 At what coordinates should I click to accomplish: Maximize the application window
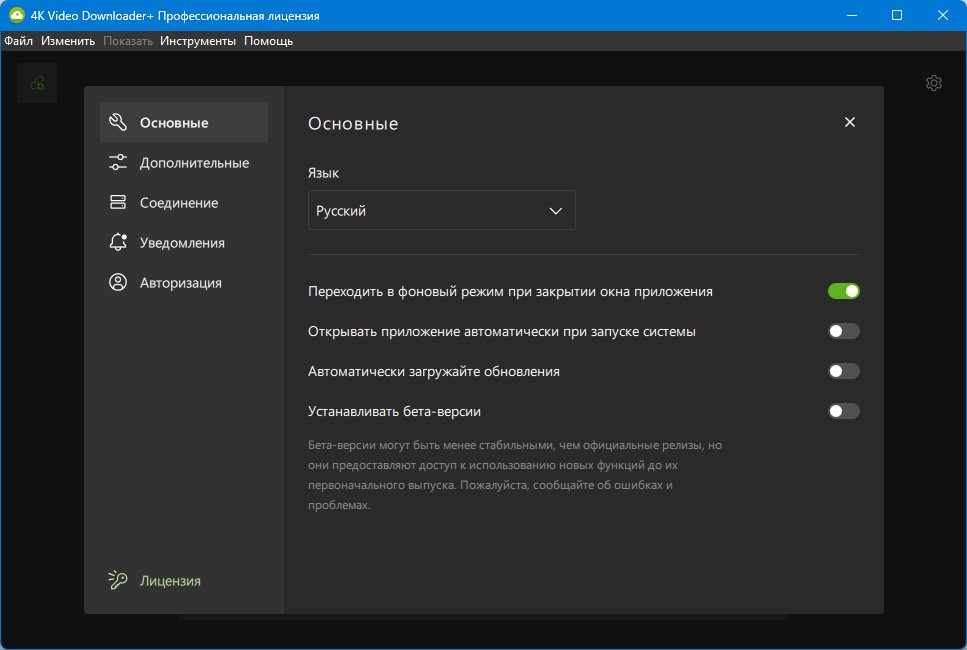point(897,15)
